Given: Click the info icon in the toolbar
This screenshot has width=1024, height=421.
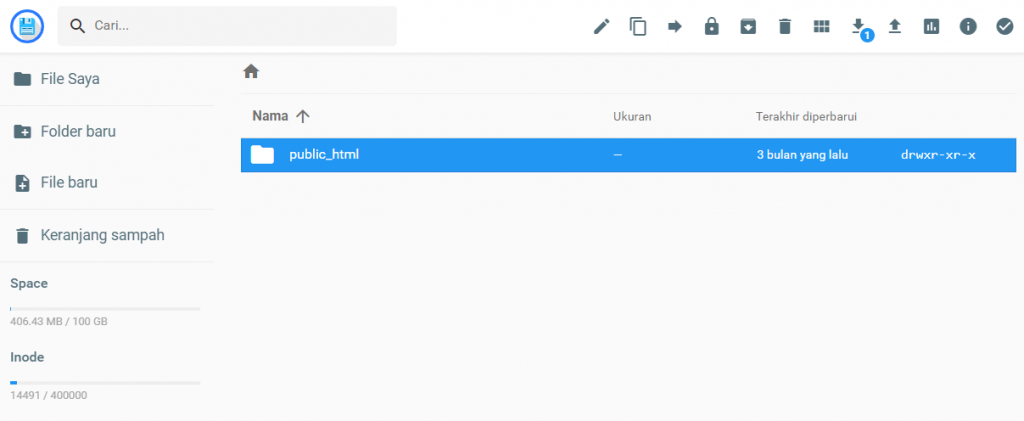Looking at the screenshot, I should [968, 27].
